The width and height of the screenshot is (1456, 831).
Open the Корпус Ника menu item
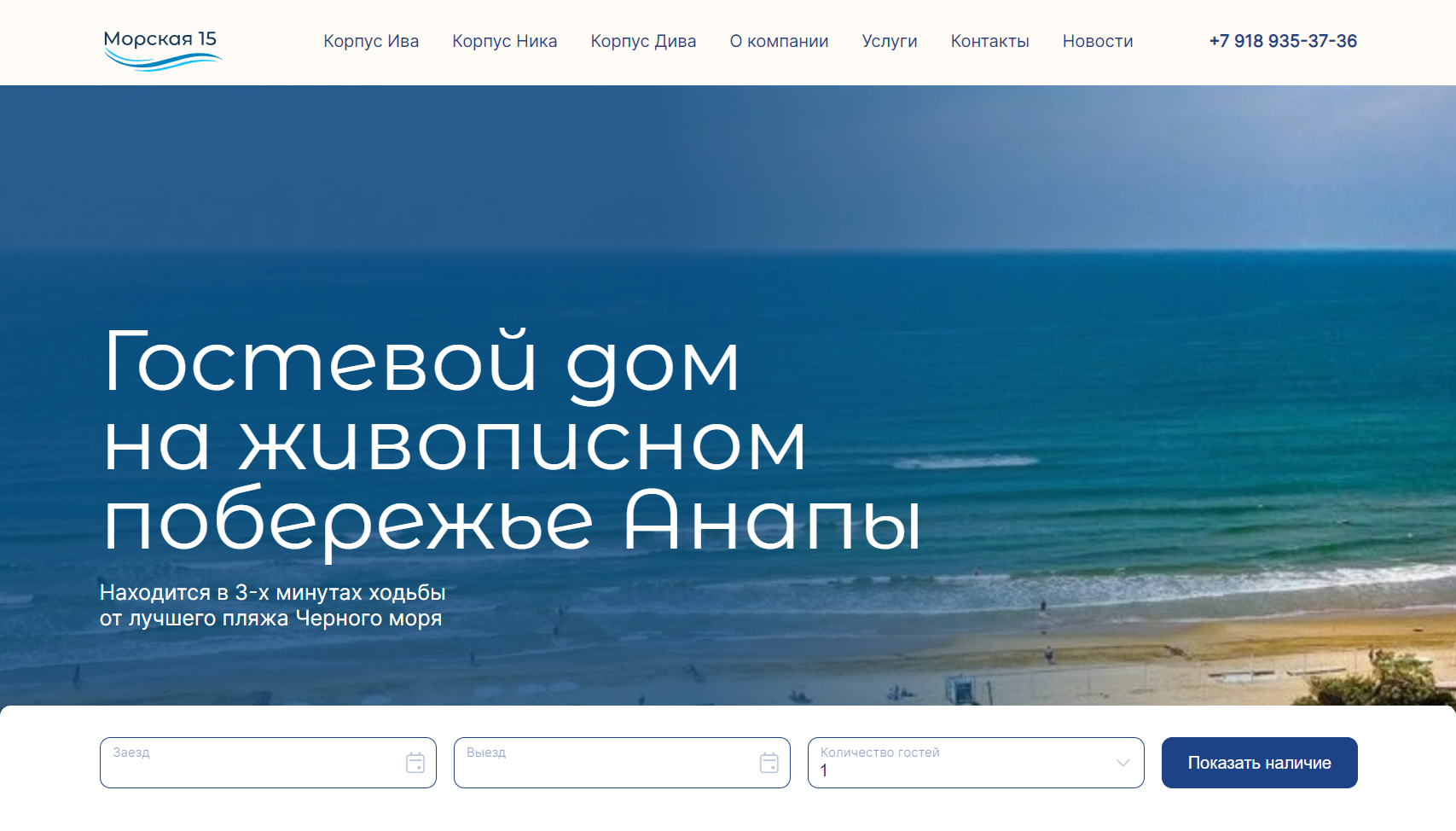[505, 41]
